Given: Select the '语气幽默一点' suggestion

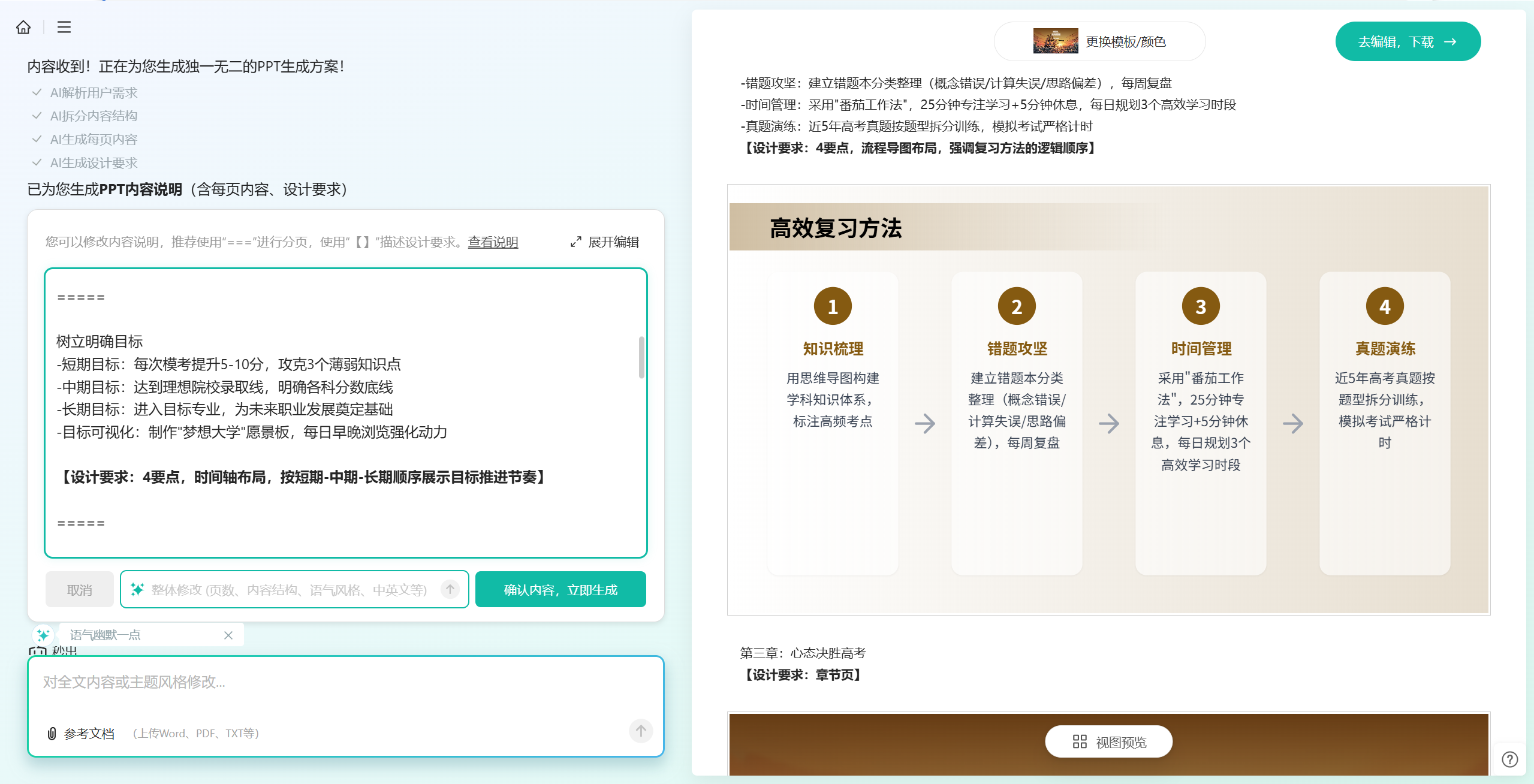Looking at the screenshot, I should point(106,635).
